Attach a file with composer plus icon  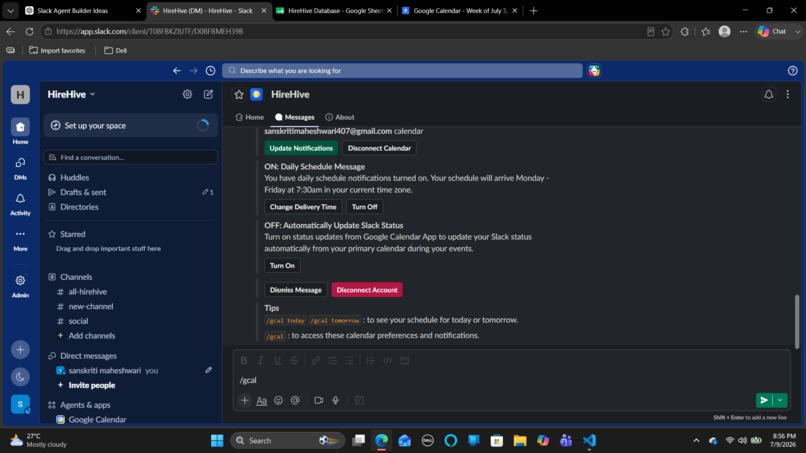(245, 400)
